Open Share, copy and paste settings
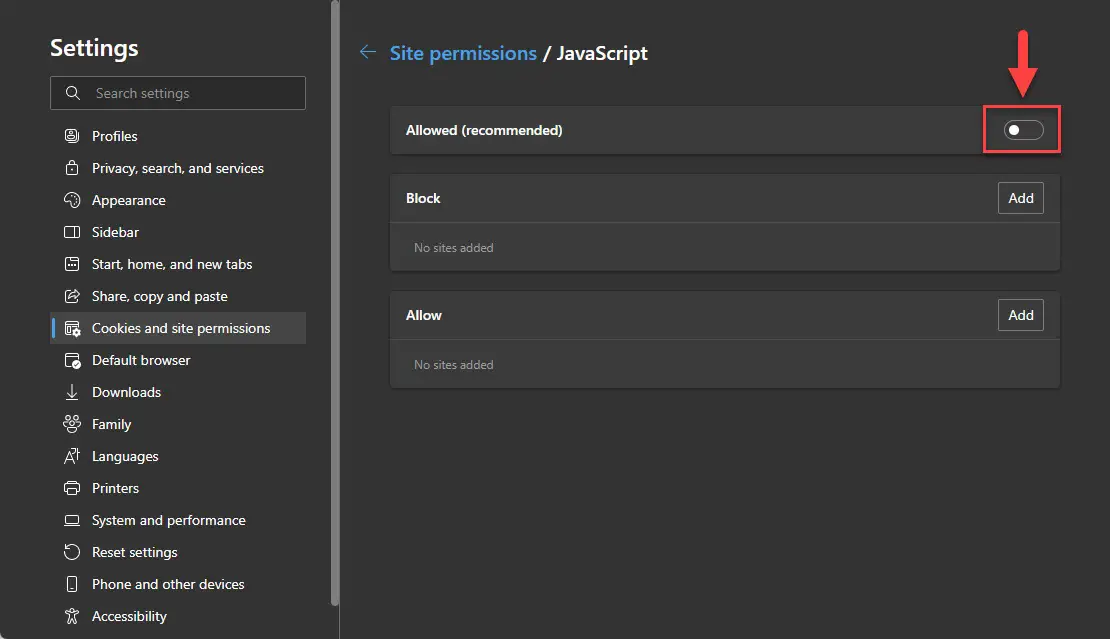The width and height of the screenshot is (1110, 639). [178, 296]
